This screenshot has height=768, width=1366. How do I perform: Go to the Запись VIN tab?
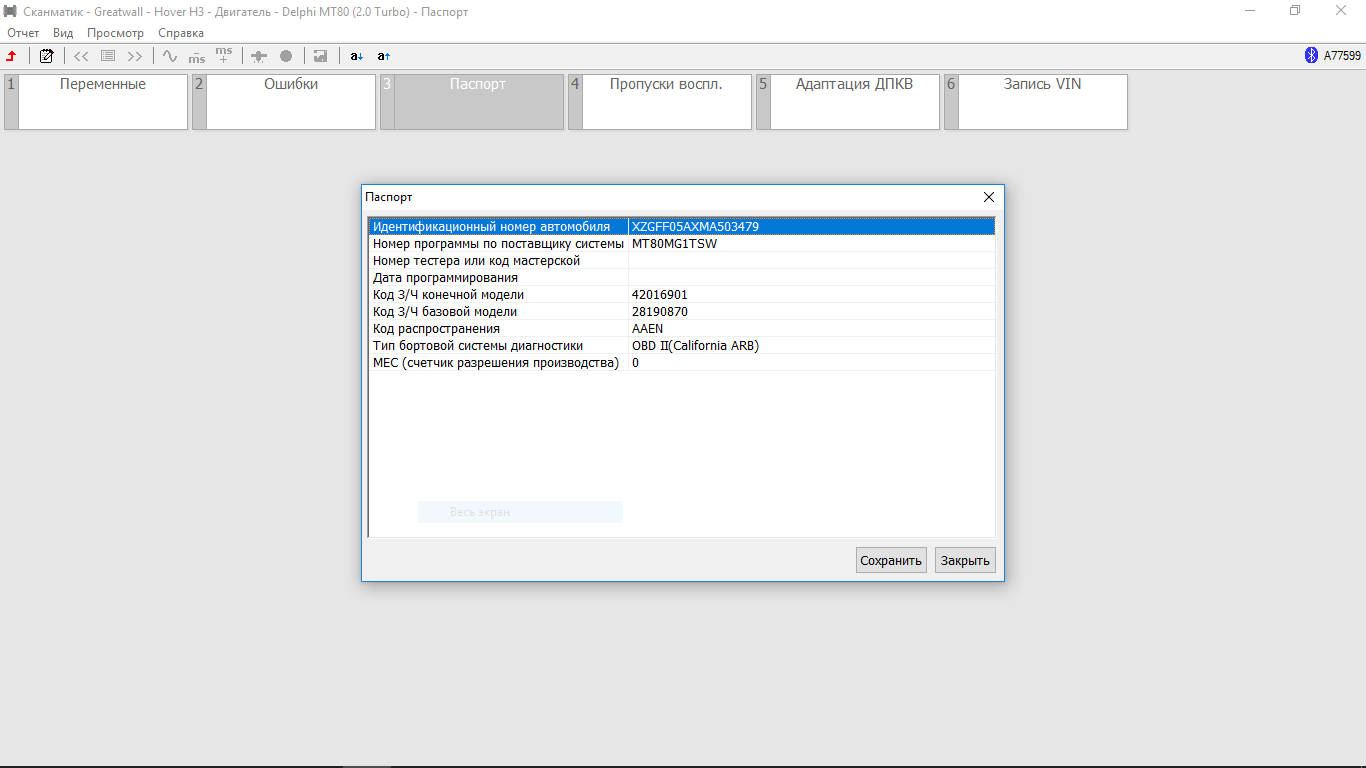coord(1042,85)
